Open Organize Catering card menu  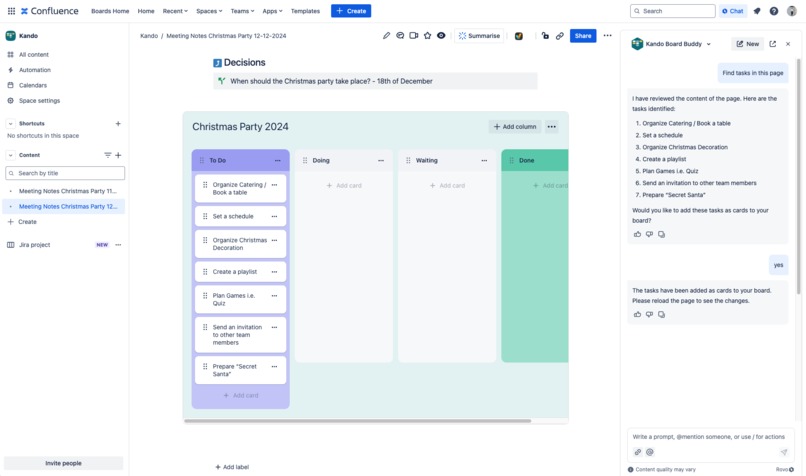274,185
